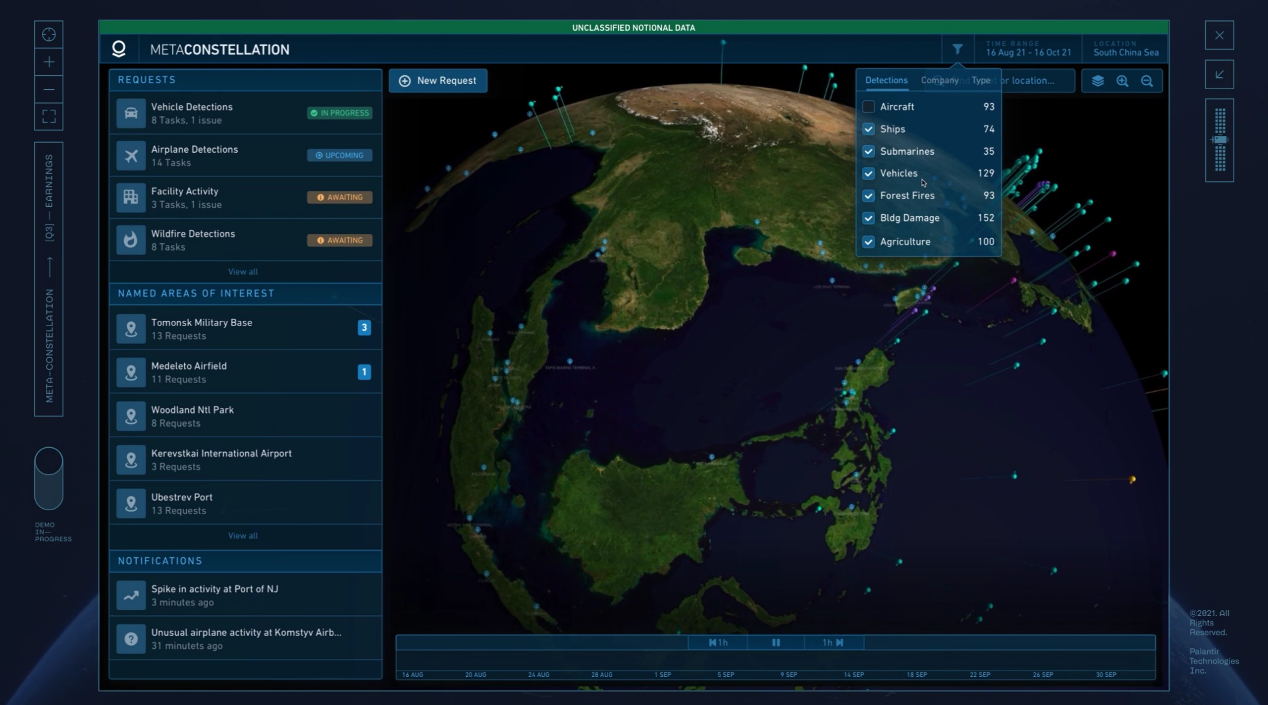
Task: Click the diagonal arrow collapse icon at right
Action: (x=1219, y=74)
